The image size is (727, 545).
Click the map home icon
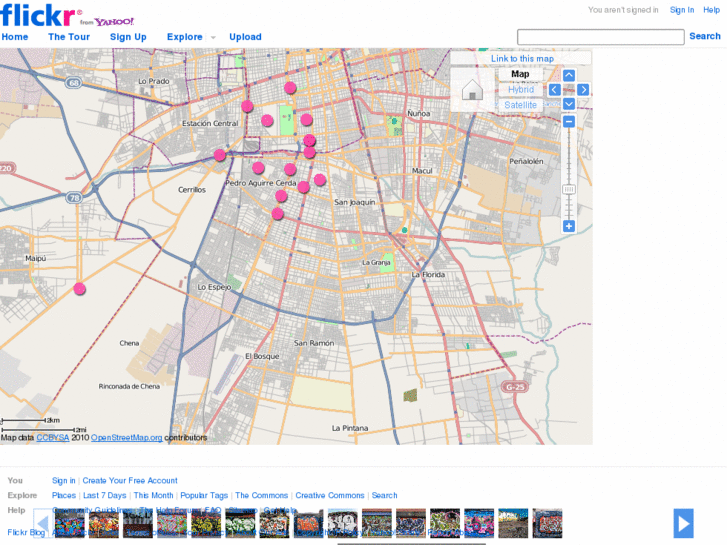pyautogui.click(x=472, y=90)
